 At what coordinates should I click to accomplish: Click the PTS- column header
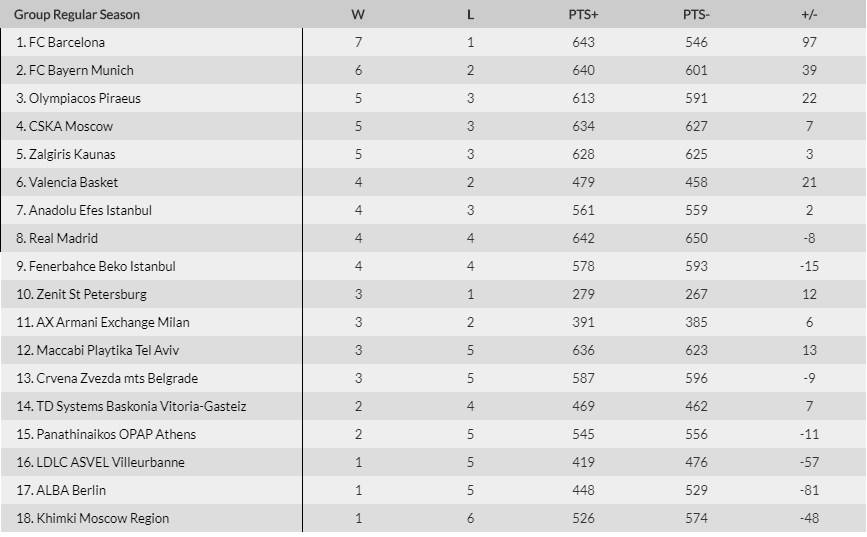(x=696, y=14)
